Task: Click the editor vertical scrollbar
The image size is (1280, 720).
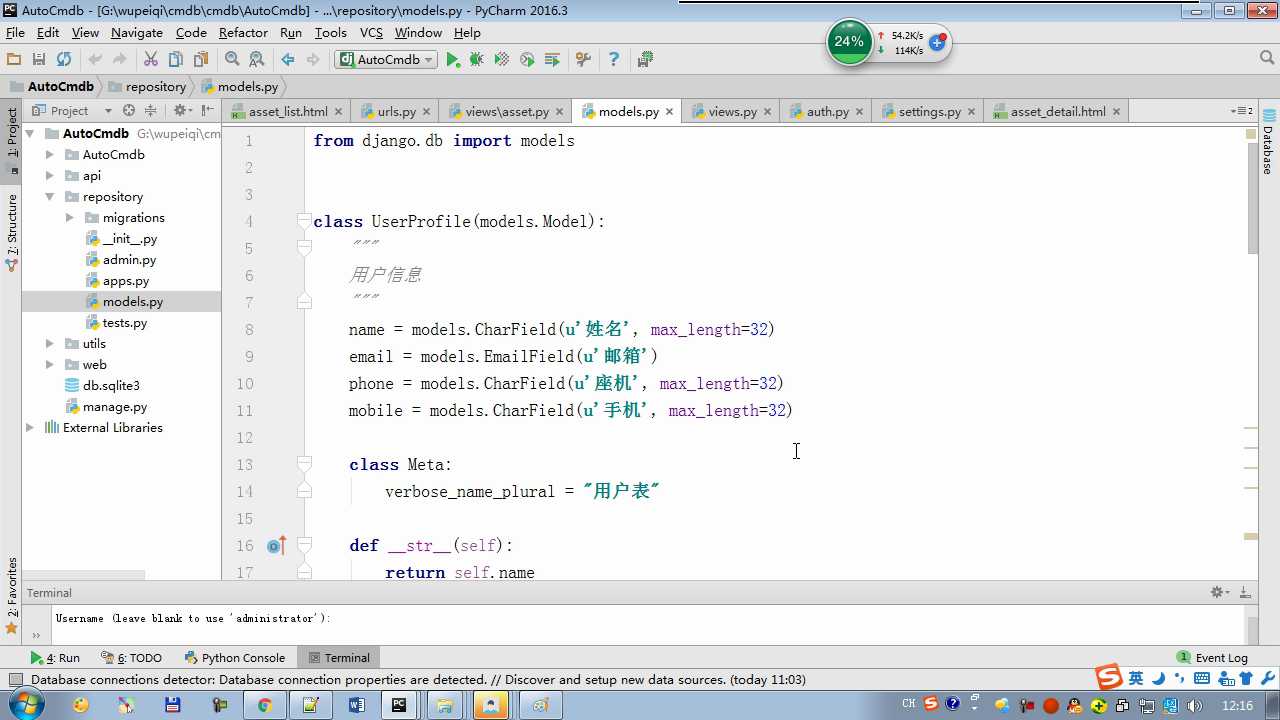Action: click(1251, 198)
